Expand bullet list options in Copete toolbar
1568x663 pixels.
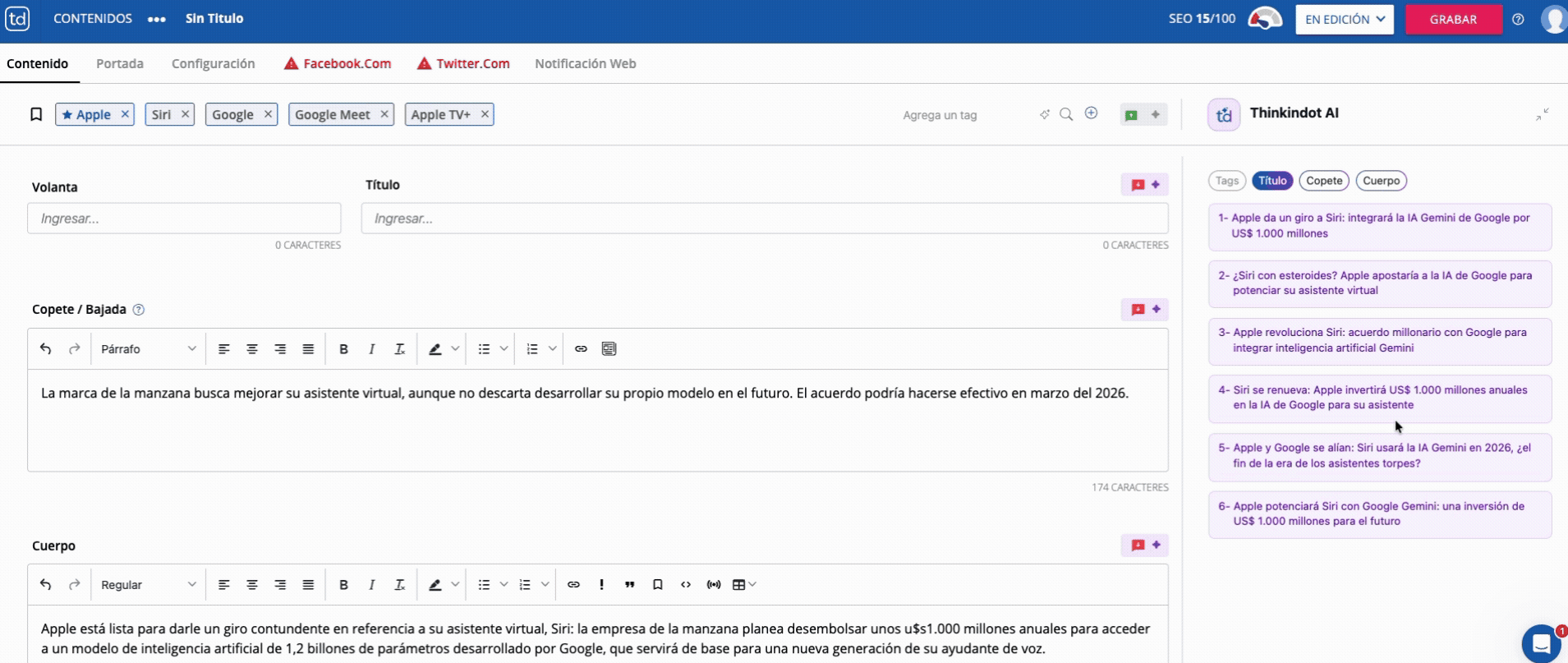point(504,349)
